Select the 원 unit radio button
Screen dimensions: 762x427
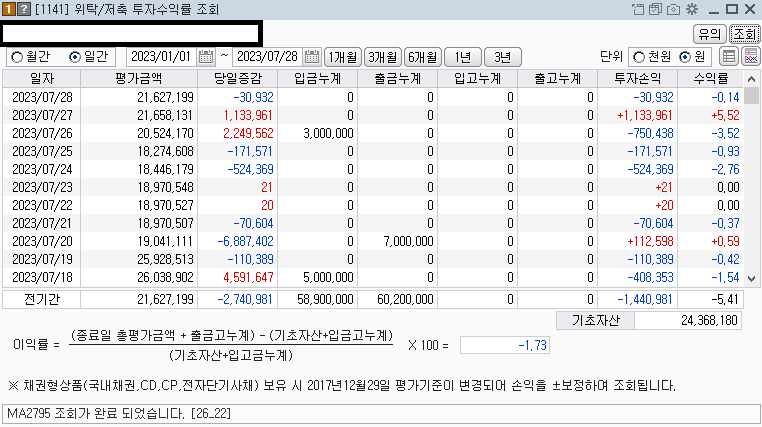pyautogui.click(x=685, y=57)
